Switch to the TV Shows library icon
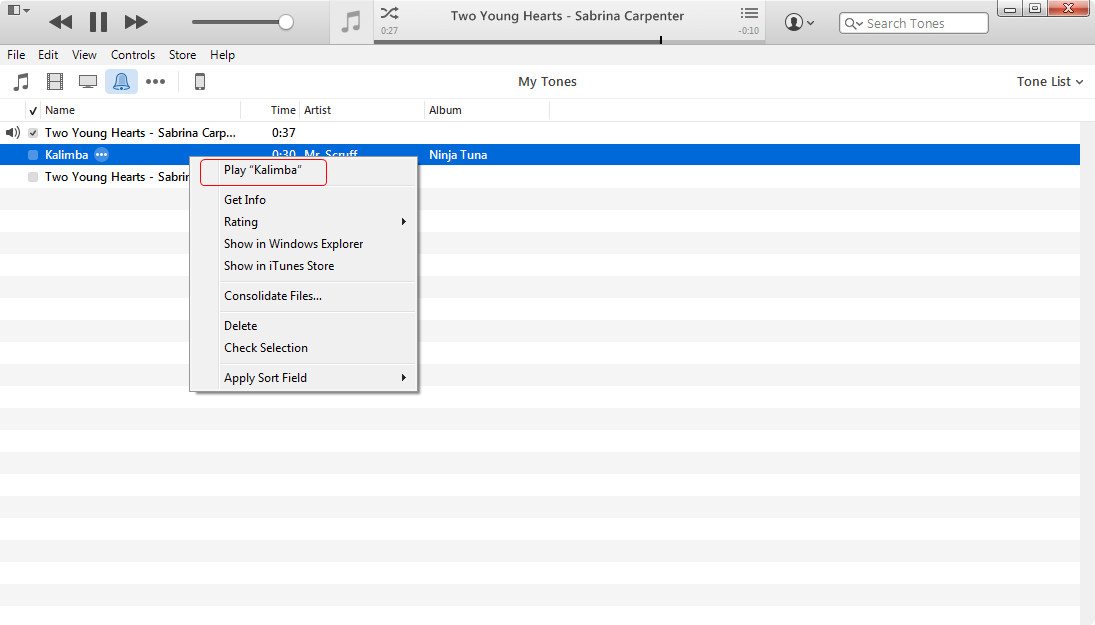The image size is (1095, 625). 88,82
